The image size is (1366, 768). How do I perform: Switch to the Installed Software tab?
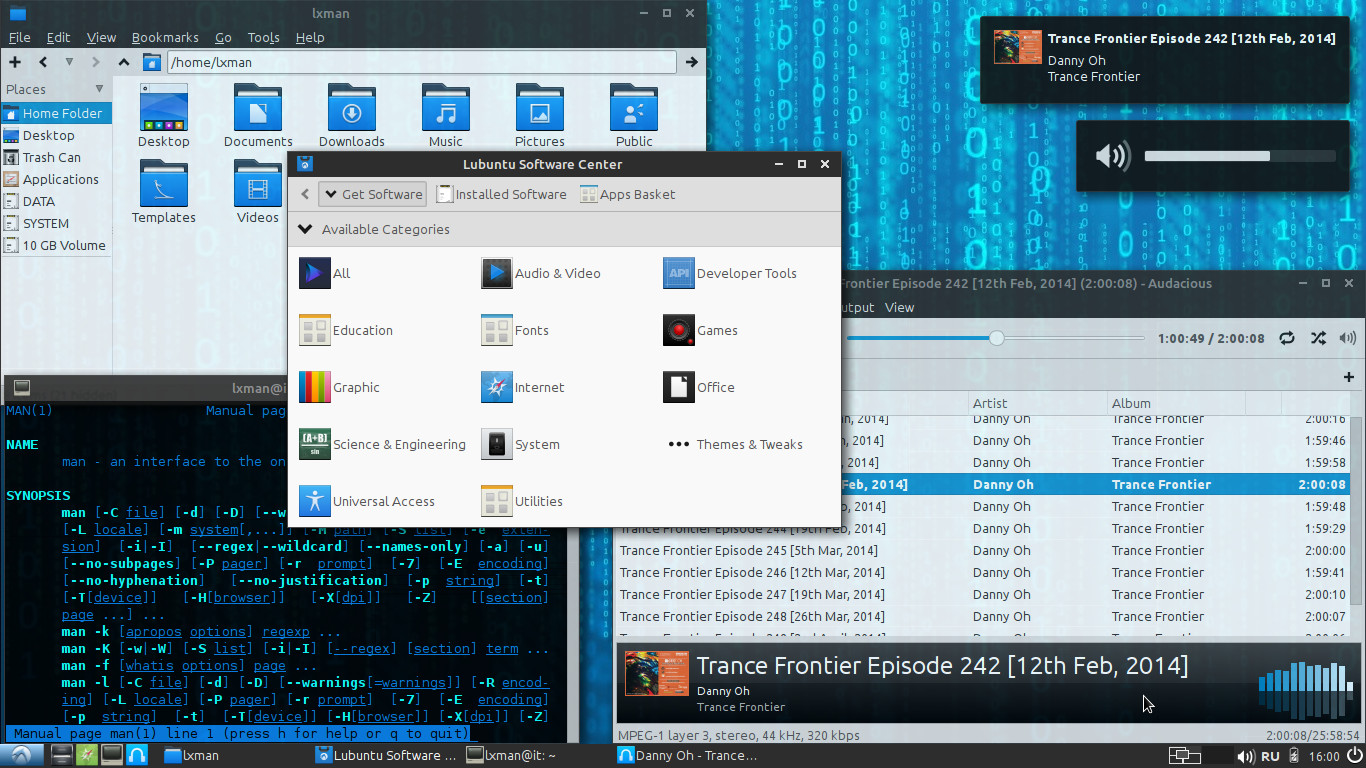coord(502,194)
